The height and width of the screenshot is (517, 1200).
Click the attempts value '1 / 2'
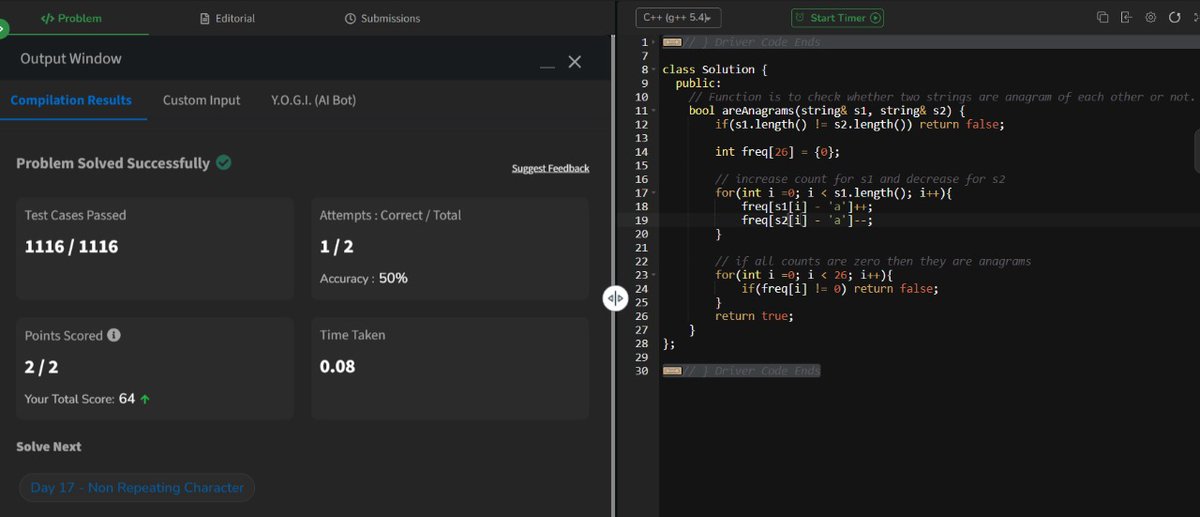click(336, 246)
